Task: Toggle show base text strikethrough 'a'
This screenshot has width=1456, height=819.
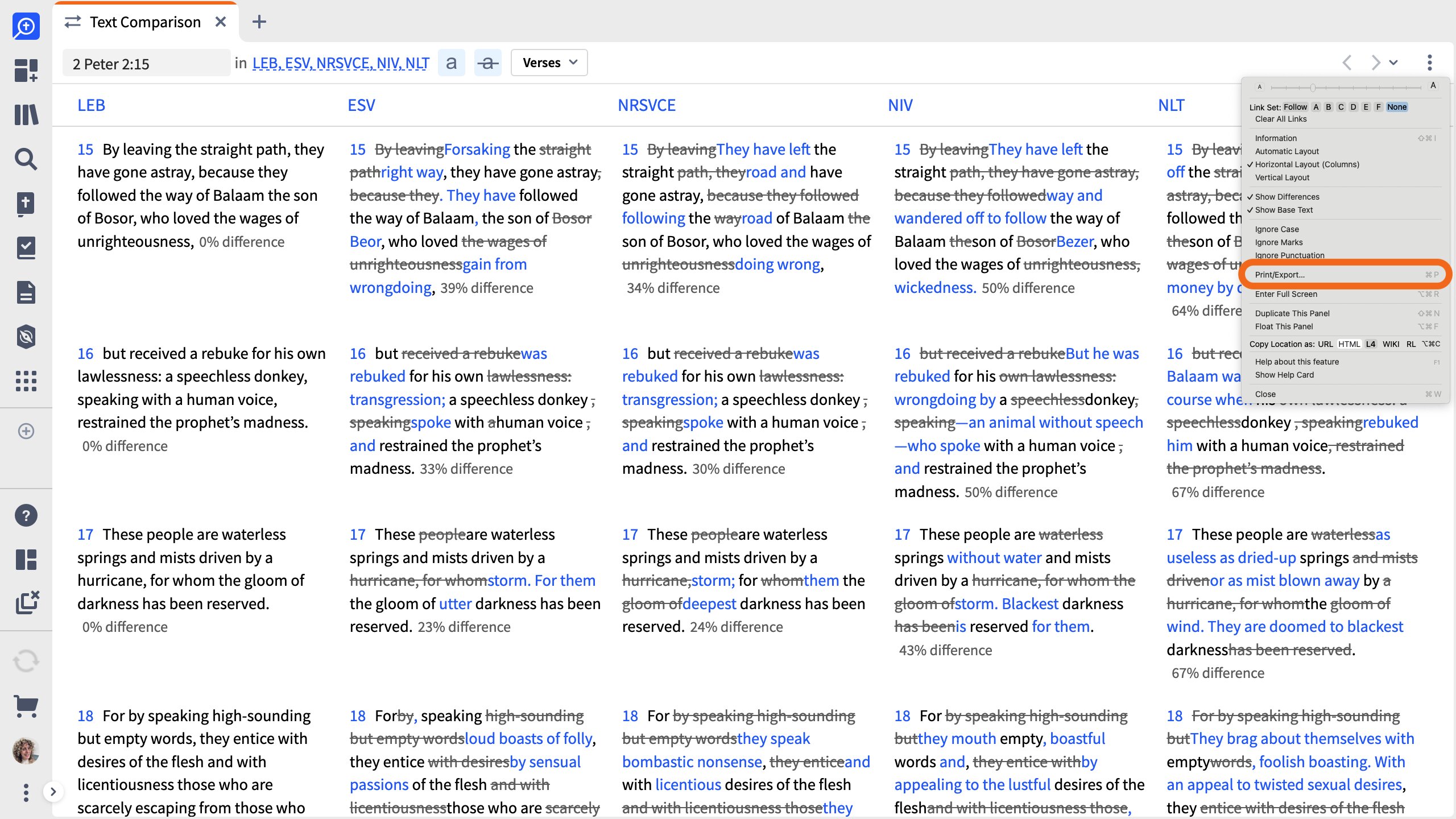Action: tap(488, 63)
